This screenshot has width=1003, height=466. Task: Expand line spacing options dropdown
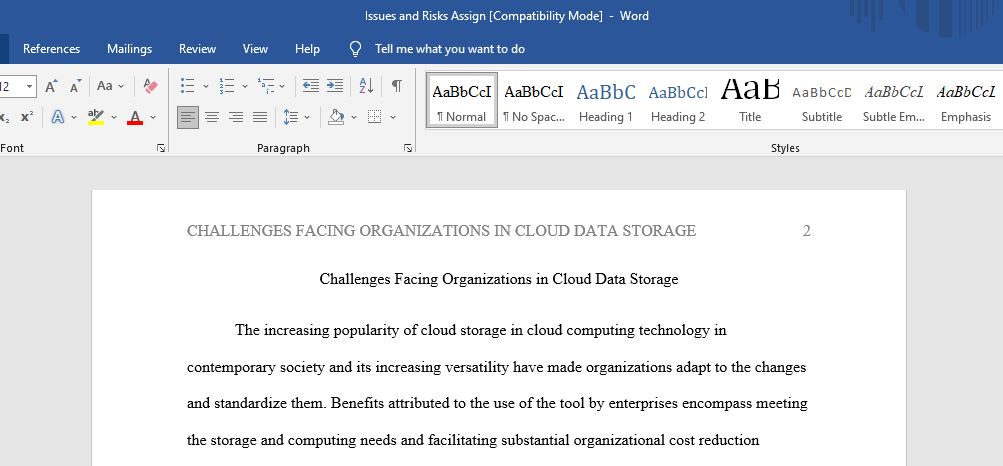click(x=309, y=117)
